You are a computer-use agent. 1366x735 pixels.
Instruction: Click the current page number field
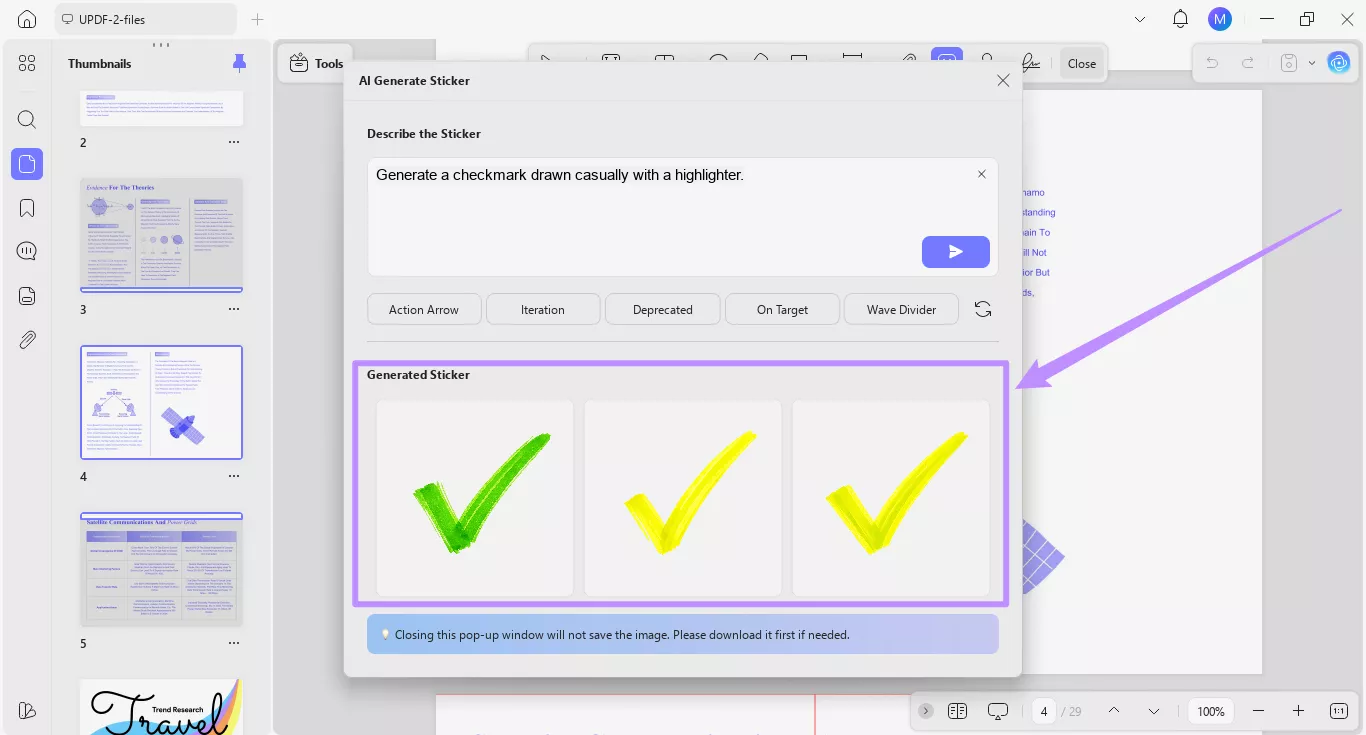pos(1044,711)
